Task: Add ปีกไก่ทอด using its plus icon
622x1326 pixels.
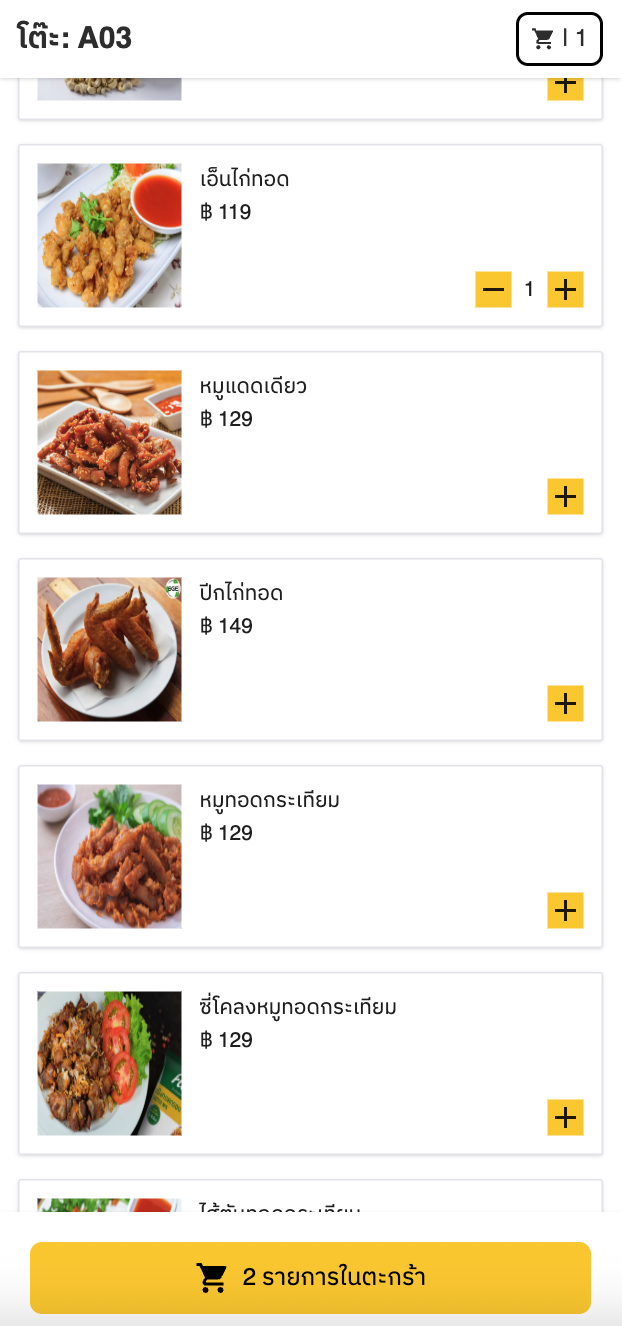Action: click(x=565, y=703)
